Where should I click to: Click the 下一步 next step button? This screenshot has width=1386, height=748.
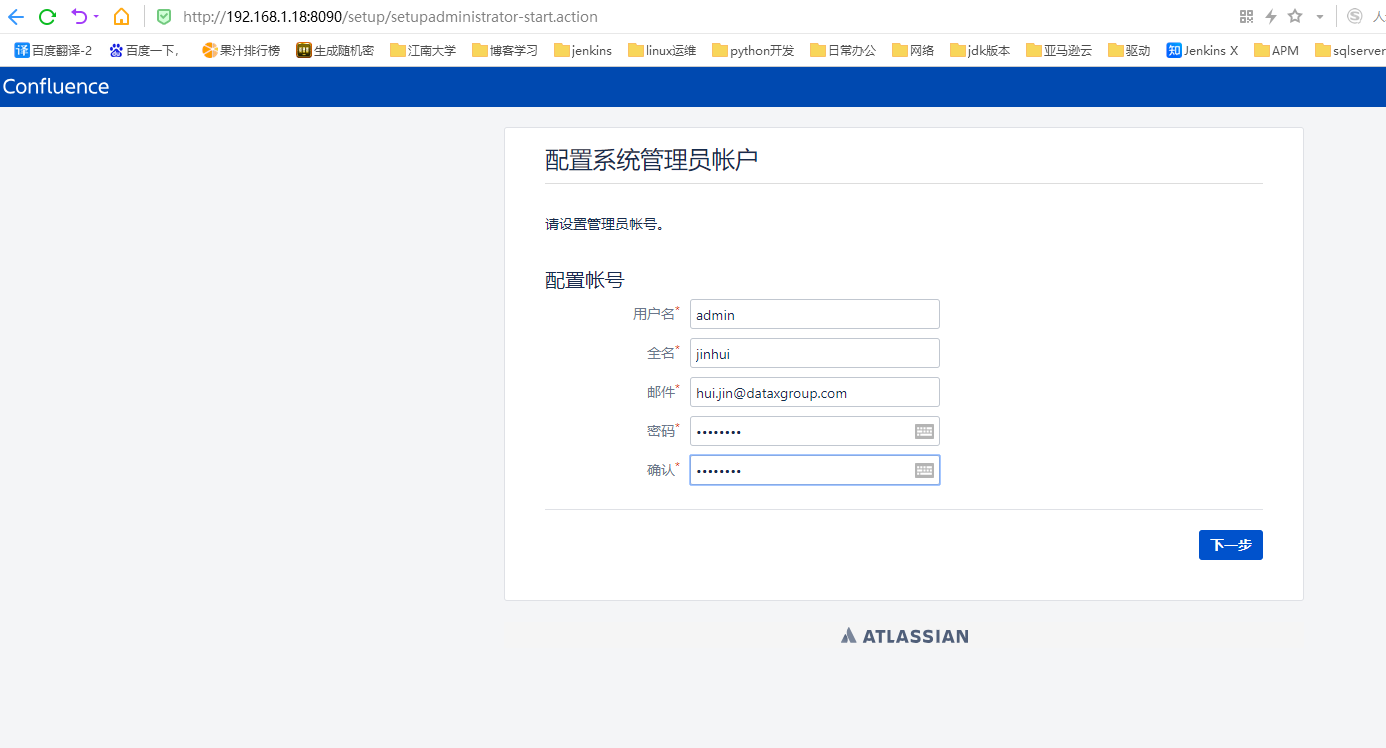1231,545
